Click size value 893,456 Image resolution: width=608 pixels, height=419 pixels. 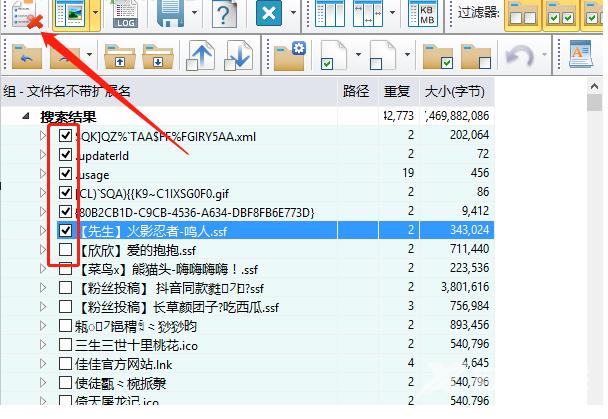(x=470, y=325)
